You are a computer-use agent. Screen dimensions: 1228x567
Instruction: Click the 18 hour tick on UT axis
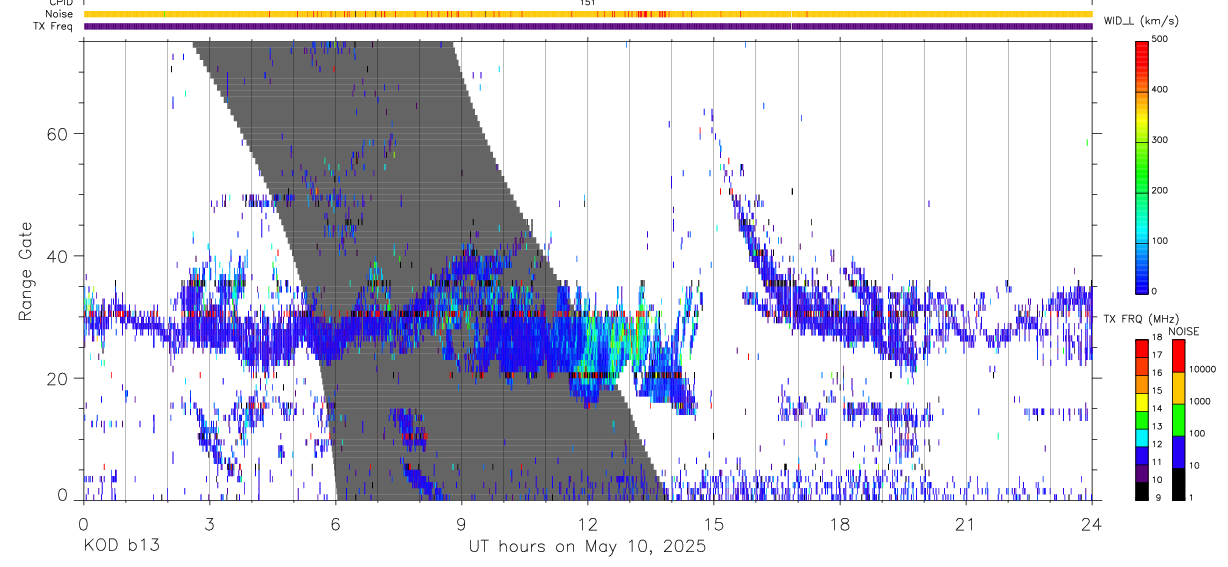click(840, 523)
